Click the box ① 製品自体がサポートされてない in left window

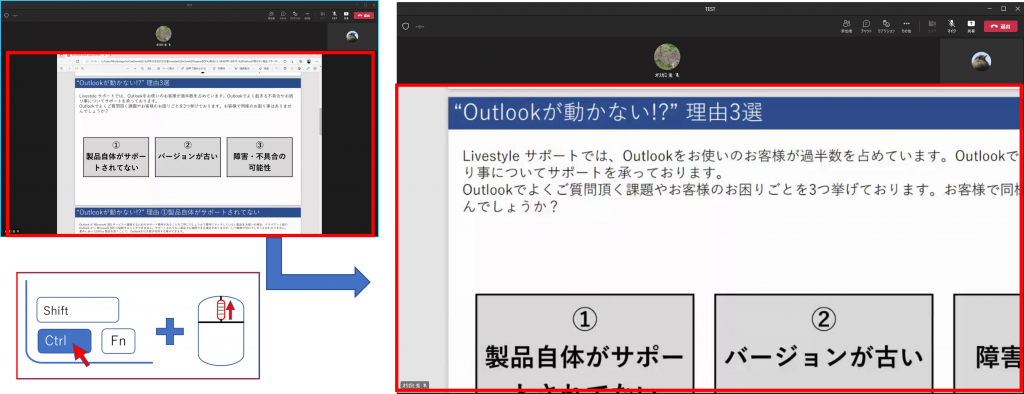(x=116, y=157)
